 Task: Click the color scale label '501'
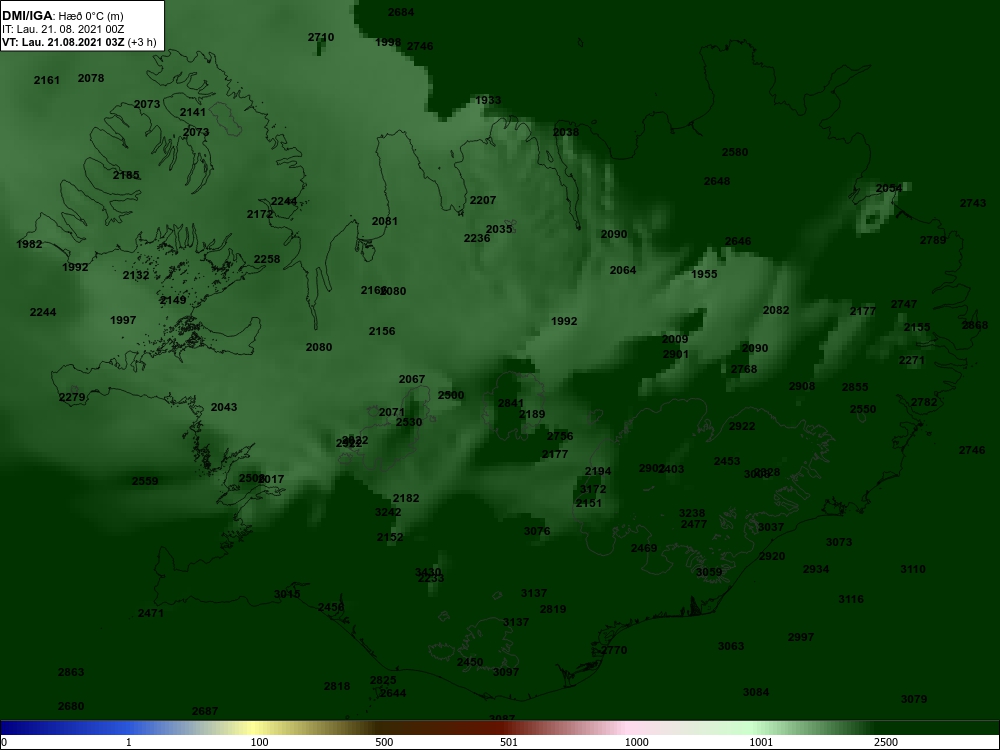click(508, 742)
